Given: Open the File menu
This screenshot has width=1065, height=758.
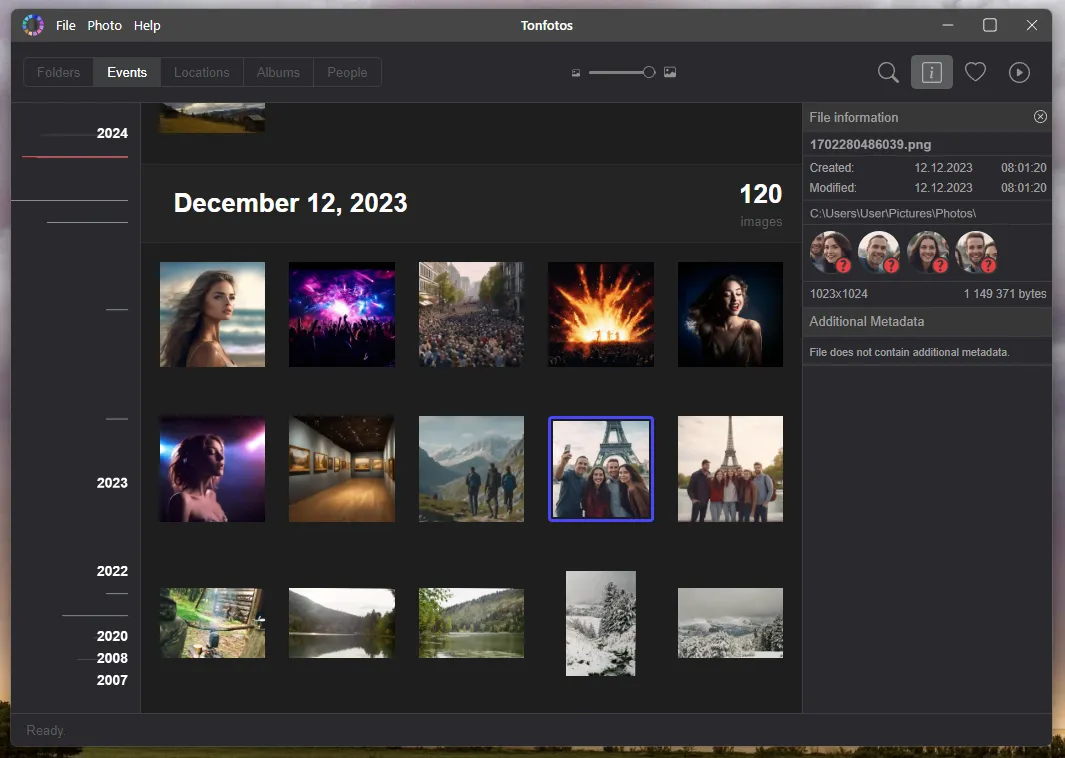Looking at the screenshot, I should (x=66, y=25).
